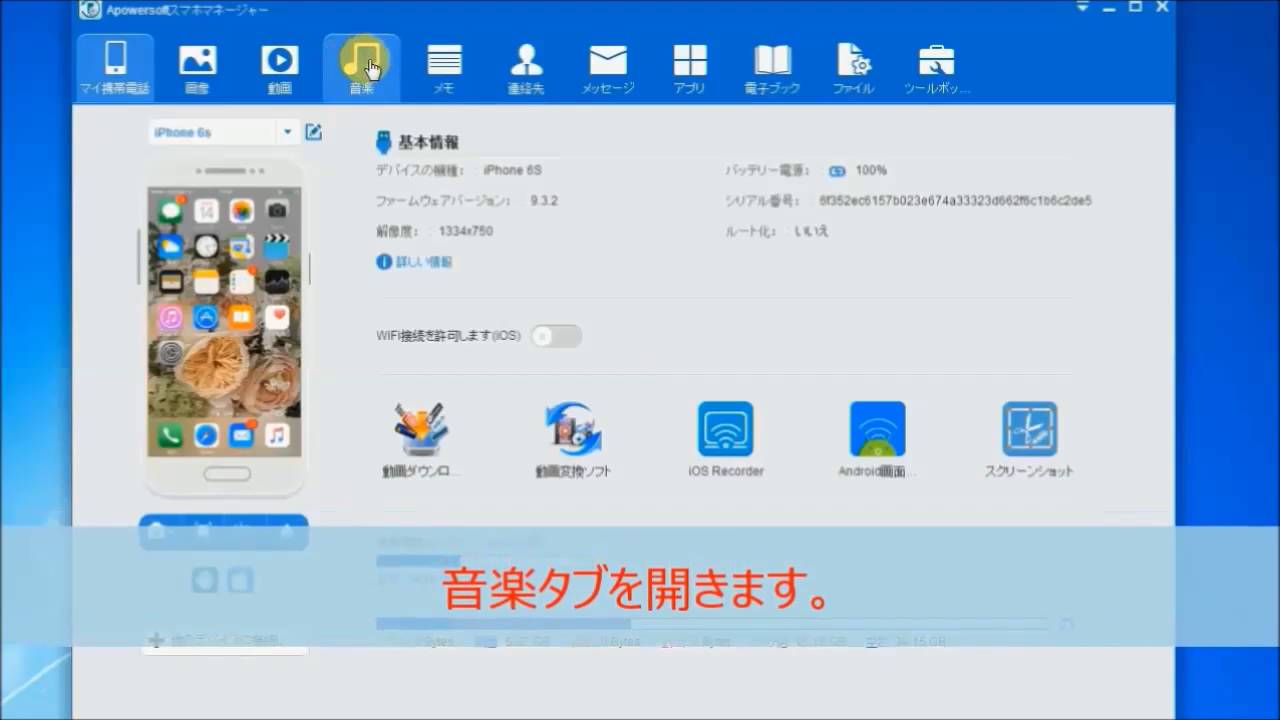Open the 連絡先 (Contacts) tab
Viewport: 1280px width, 720px height.
[526, 67]
